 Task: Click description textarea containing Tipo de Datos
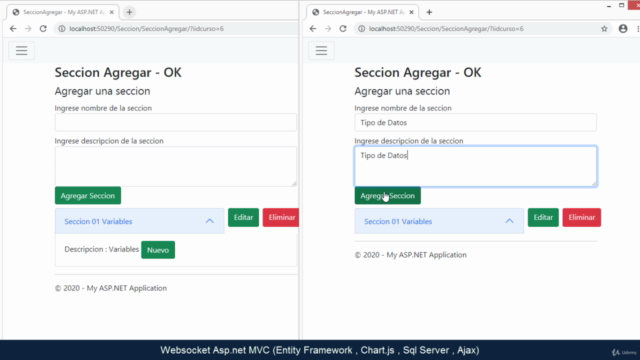tap(476, 167)
